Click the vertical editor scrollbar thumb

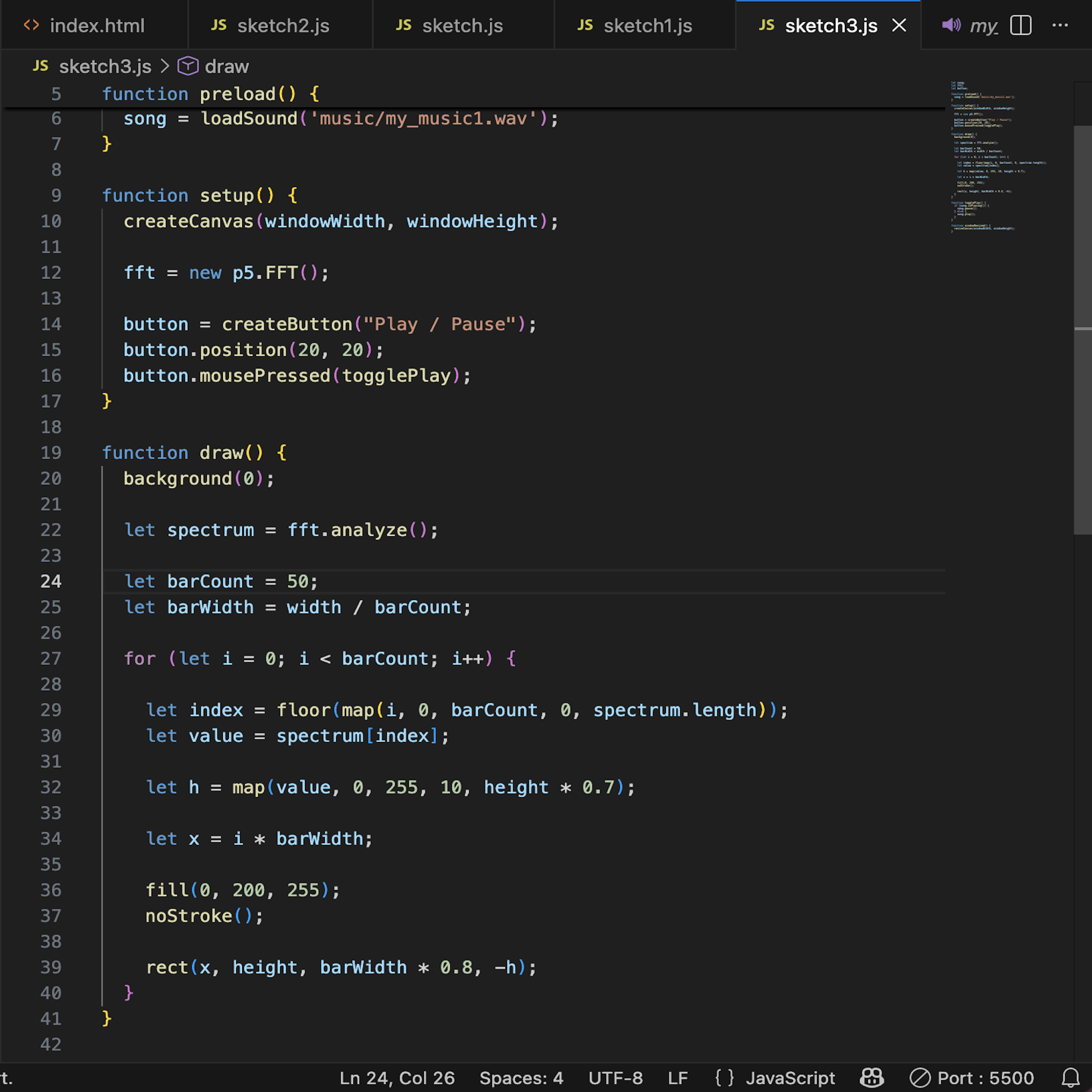coord(1083,330)
